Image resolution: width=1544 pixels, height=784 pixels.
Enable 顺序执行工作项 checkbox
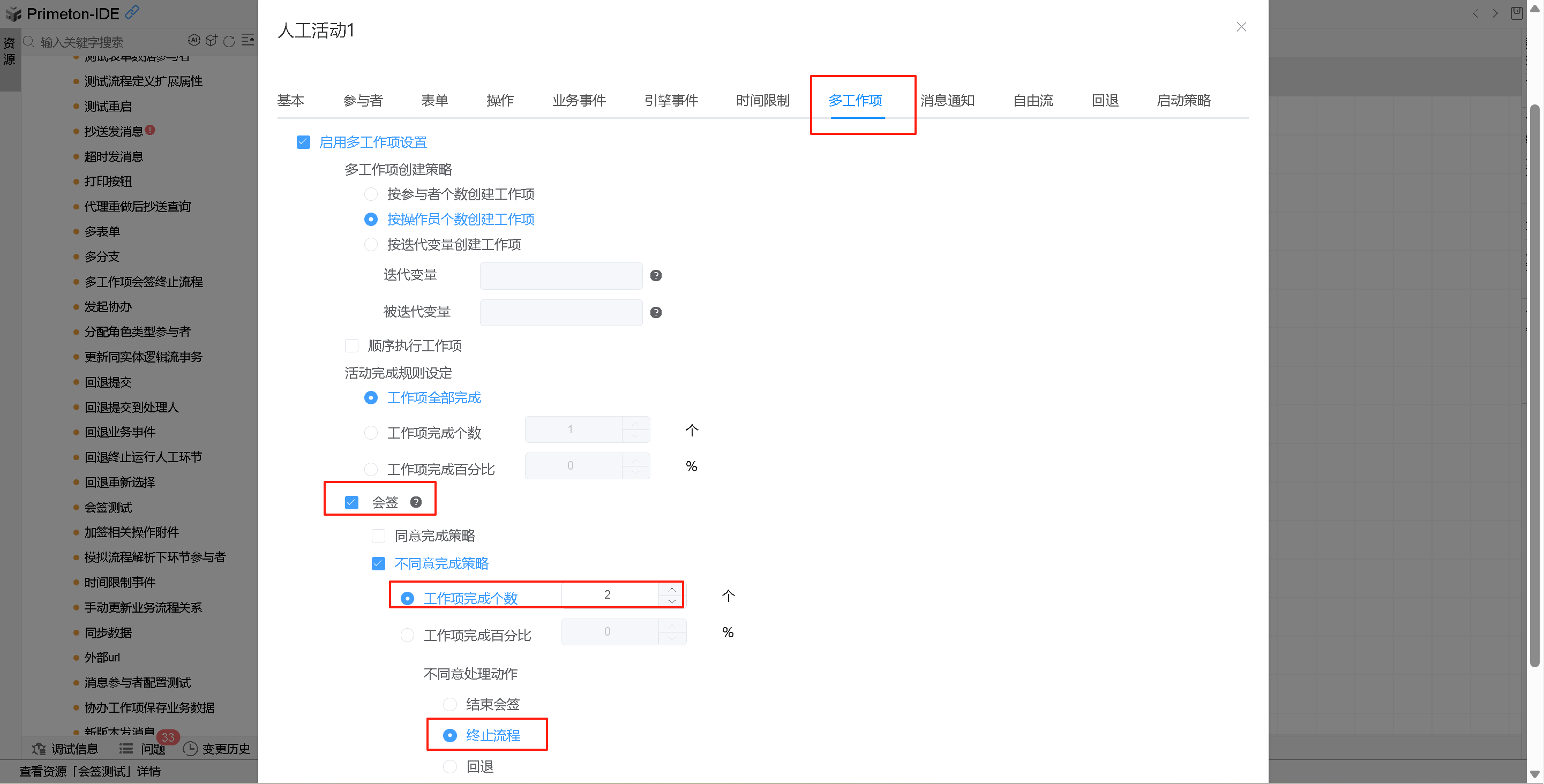[x=352, y=345]
